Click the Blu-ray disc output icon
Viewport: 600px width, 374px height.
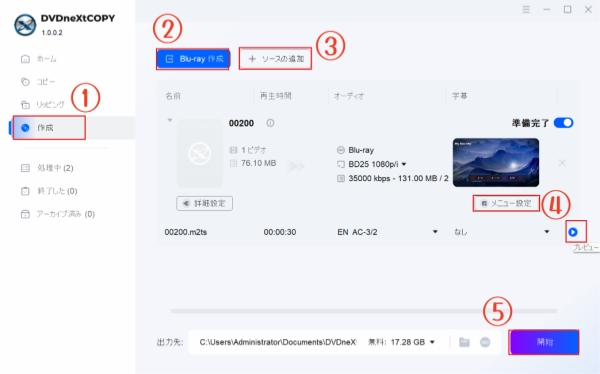point(341,150)
